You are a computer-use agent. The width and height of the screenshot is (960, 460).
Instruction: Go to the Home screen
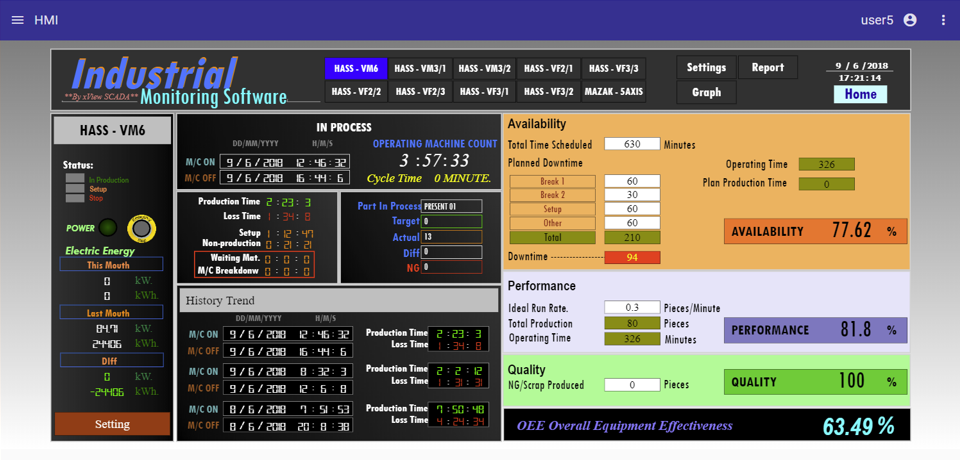coord(860,94)
